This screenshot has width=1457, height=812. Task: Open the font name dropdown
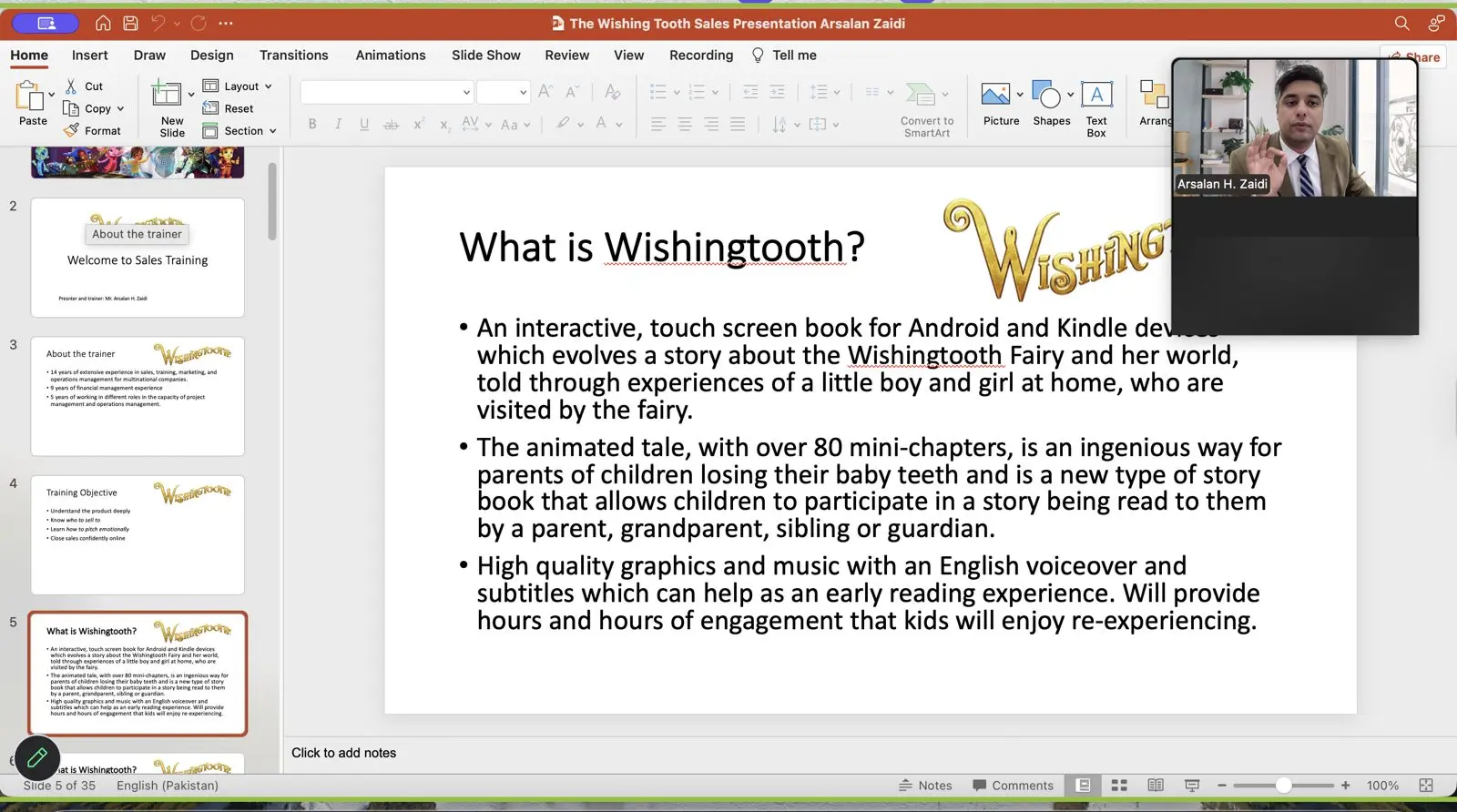466,92
